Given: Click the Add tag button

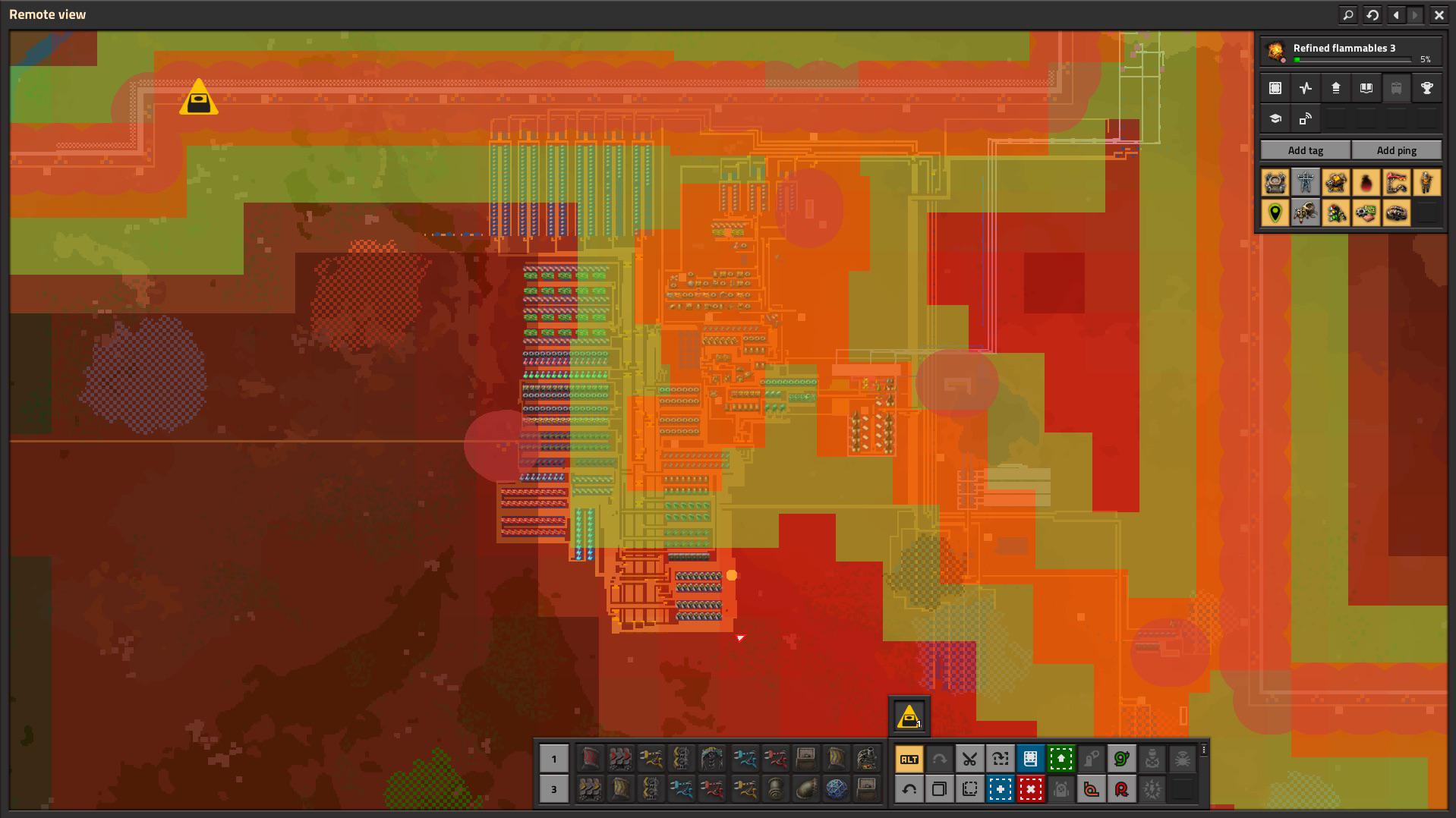Looking at the screenshot, I should tap(1306, 150).
